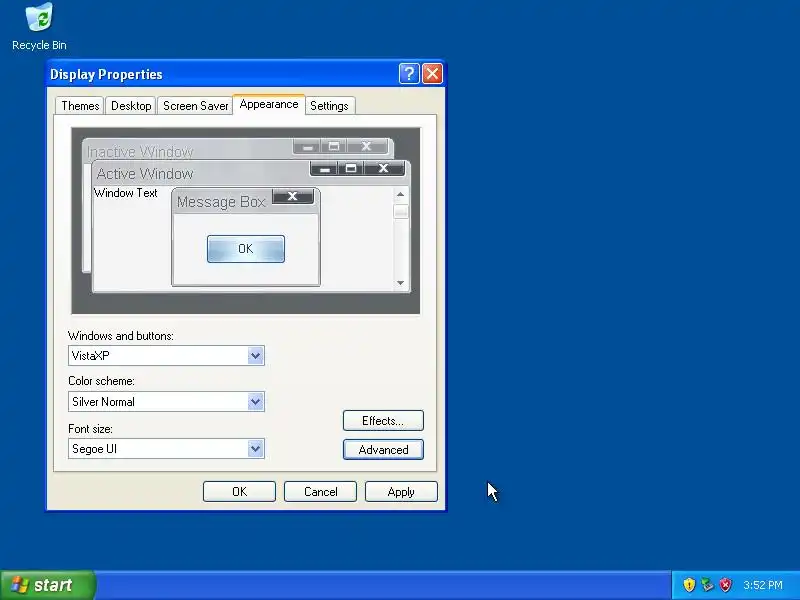Click the Active Window preview minimize icon
The image size is (800, 600).
pos(324,168)
